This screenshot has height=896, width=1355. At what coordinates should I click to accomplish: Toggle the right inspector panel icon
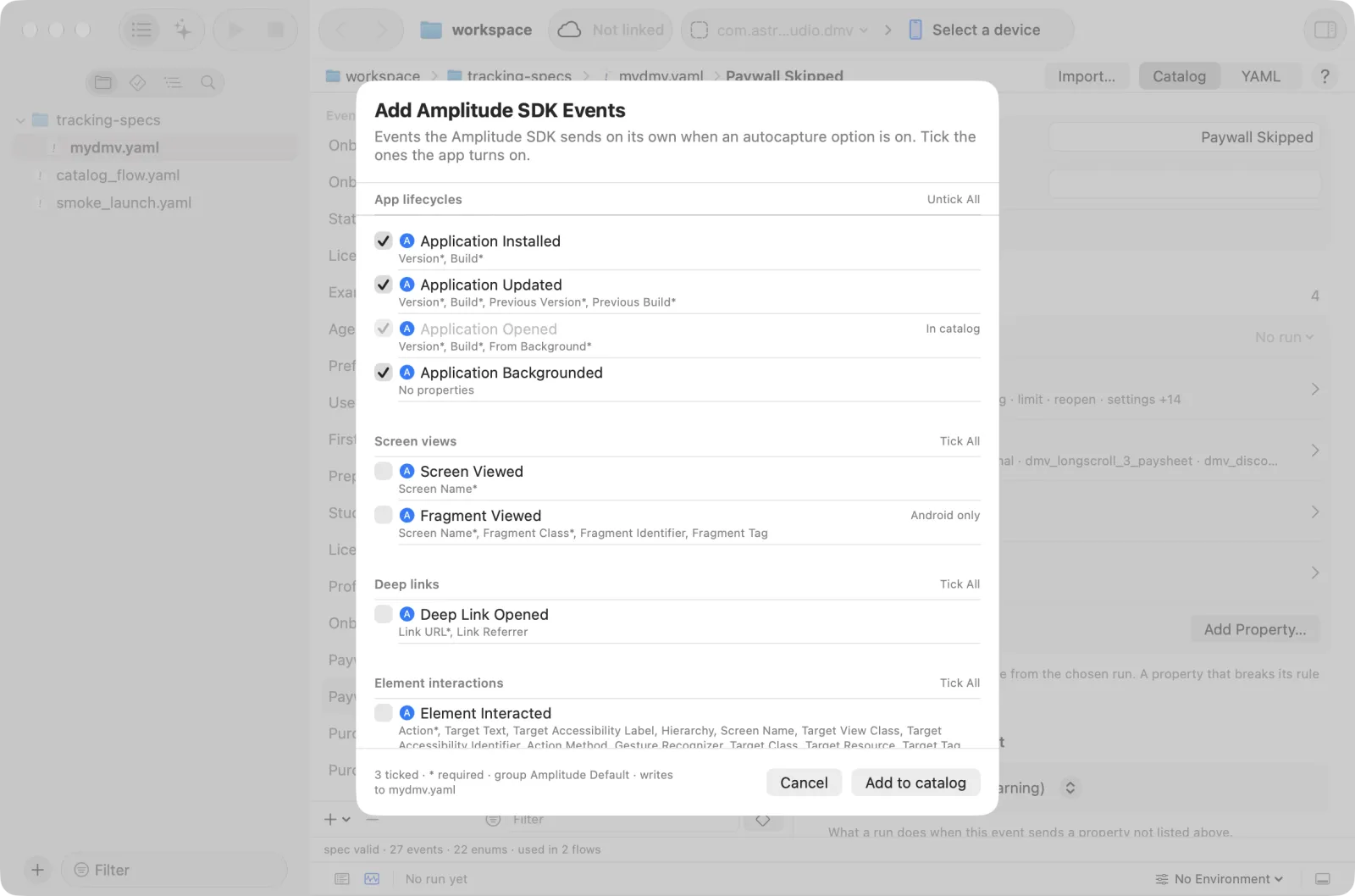coord(1325,30)
